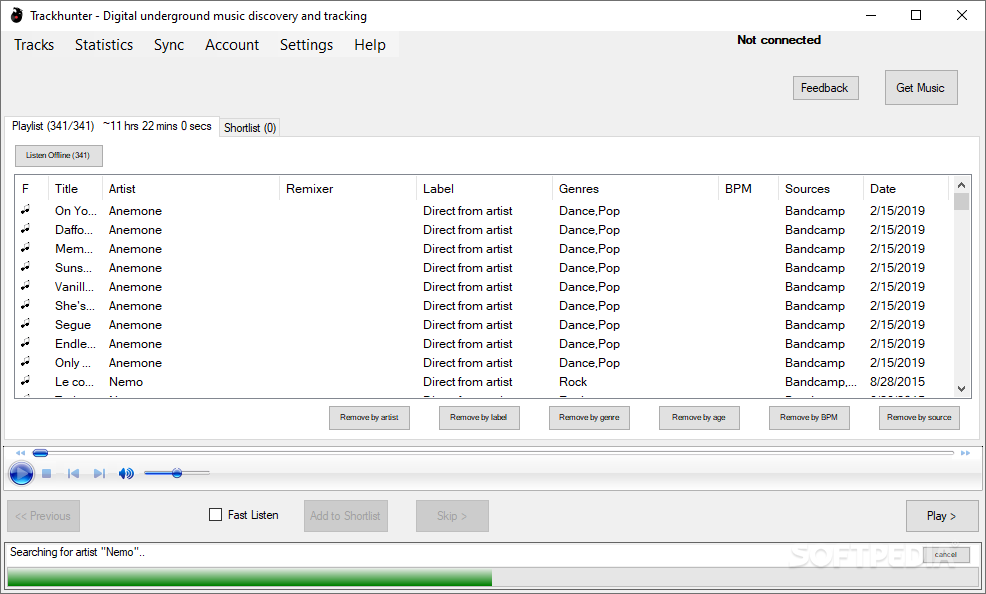Open the Help menu

point(370,45)
